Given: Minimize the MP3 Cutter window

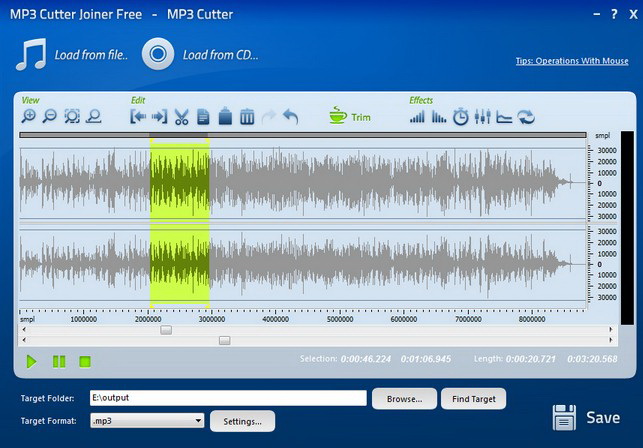Looking at the screenshot, I should 597,14.
